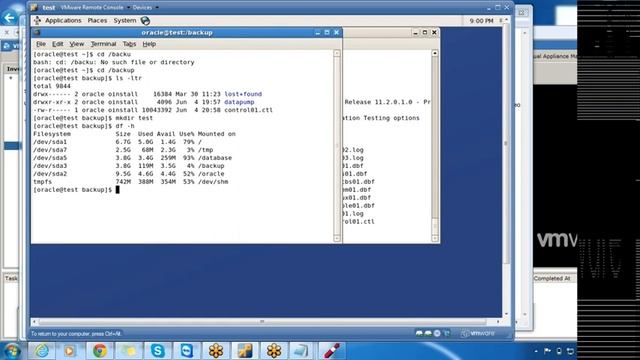640x360 pixels.
Task: Click the round CD device icon in VMware status bar
Action: [437, 333]
